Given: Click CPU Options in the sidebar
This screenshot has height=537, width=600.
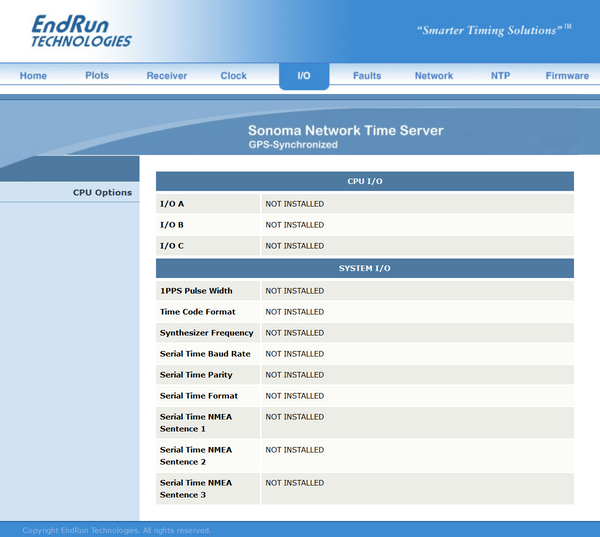Looking at the screenshot, I should (102, 193).
